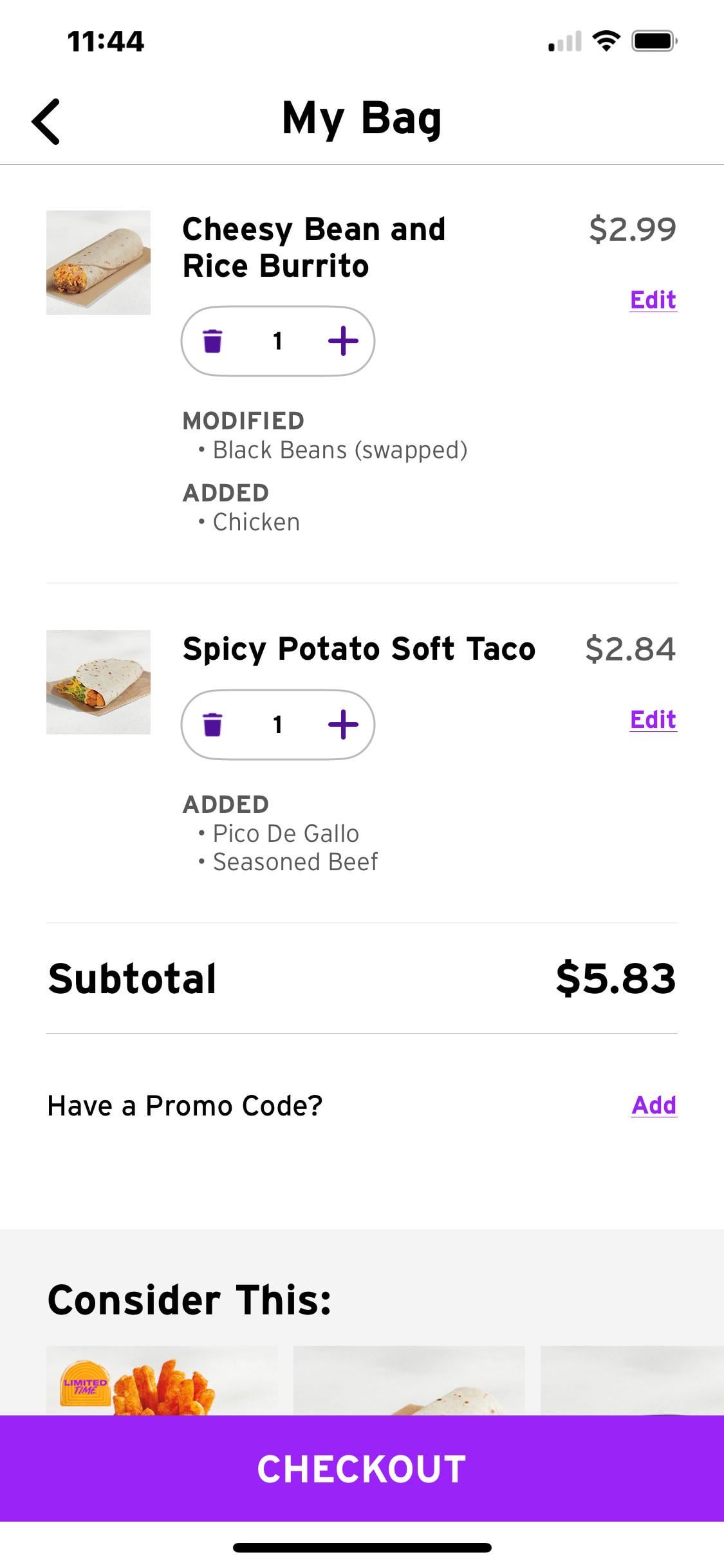Add one more Spicy Potato Soft Taco
The width and height of the screenshot is (724, 1568).
[343, 724]
